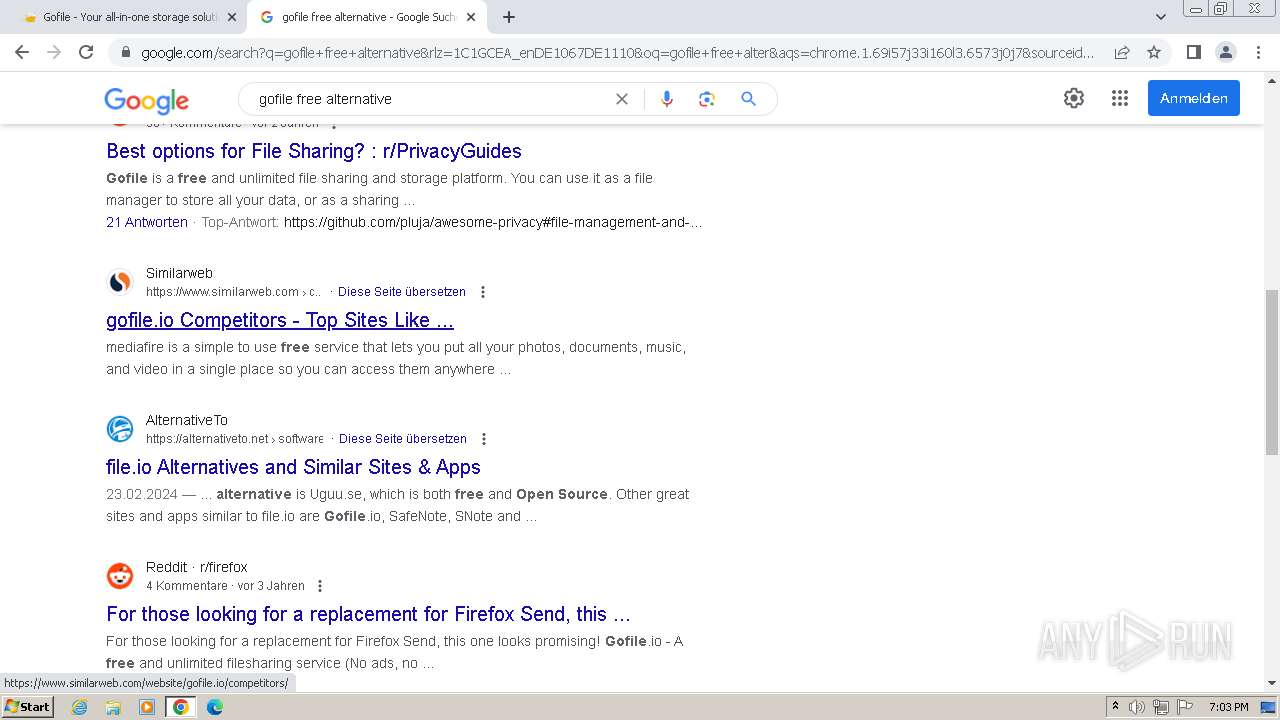
Task: Open Action Center flag icon
Action: point(1184,707)
